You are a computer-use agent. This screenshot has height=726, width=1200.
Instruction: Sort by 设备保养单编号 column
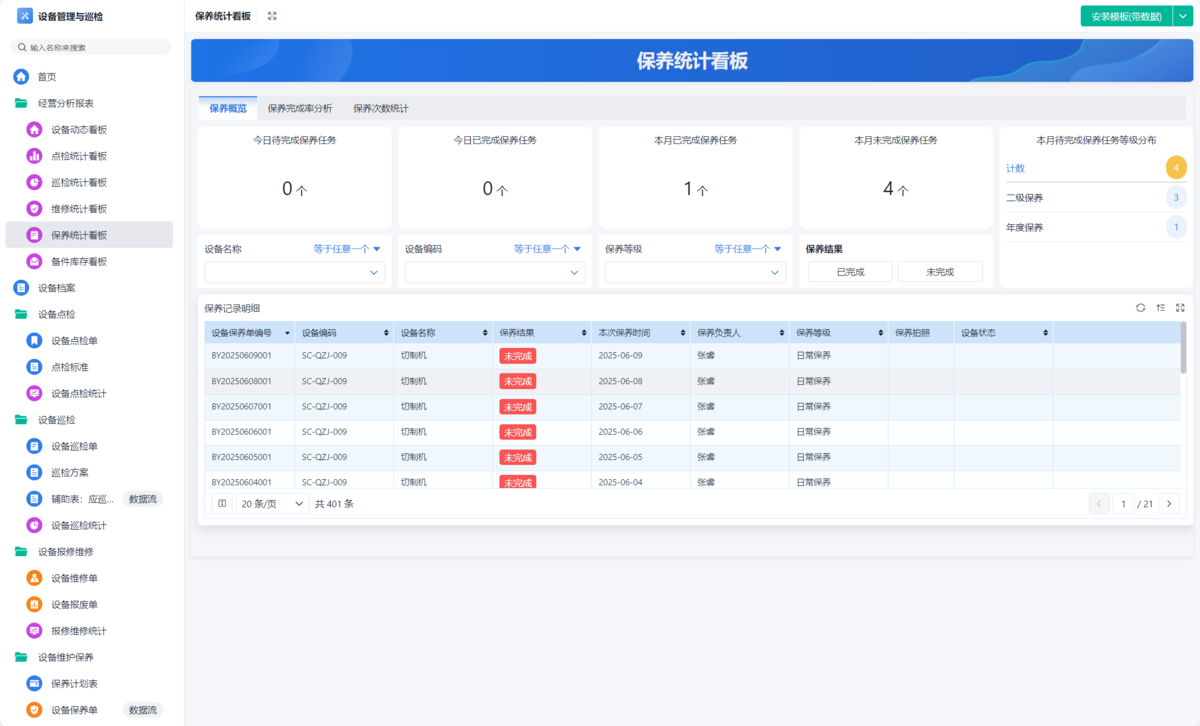(x=288, y=333)
